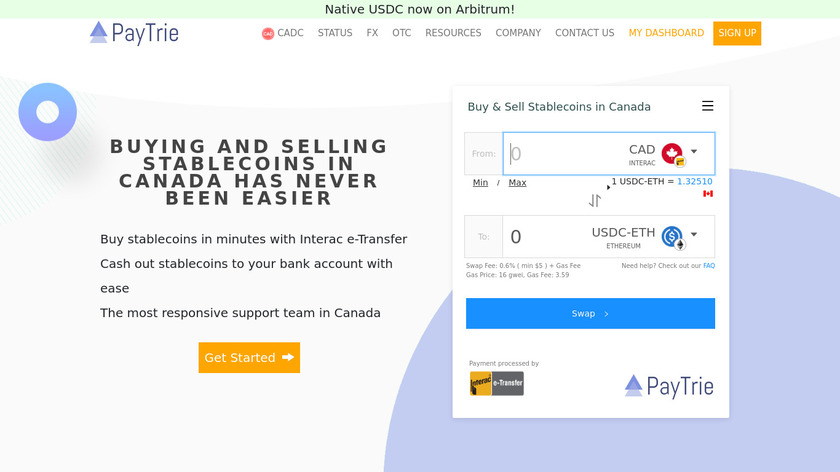Image resolution: width=840 pixels, height=472 pixels.
Task: Swap direction using the up-down arrows icon
Action: (x=595, y=201)
